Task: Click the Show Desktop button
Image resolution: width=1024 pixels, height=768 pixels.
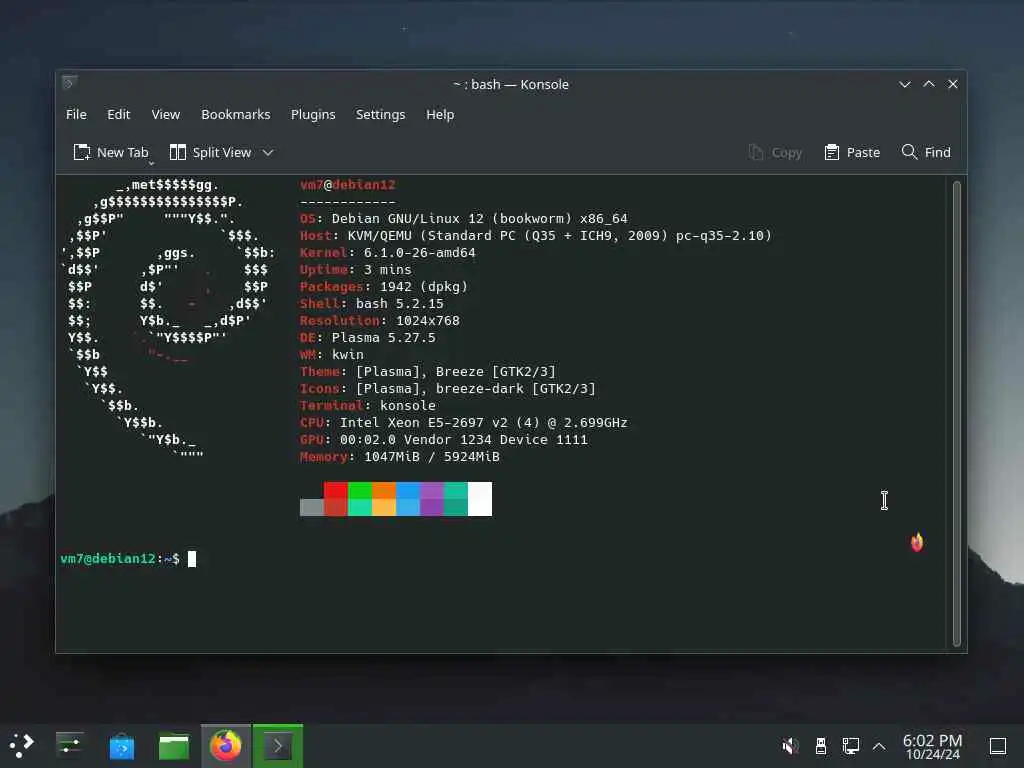Action: point(998,746)
